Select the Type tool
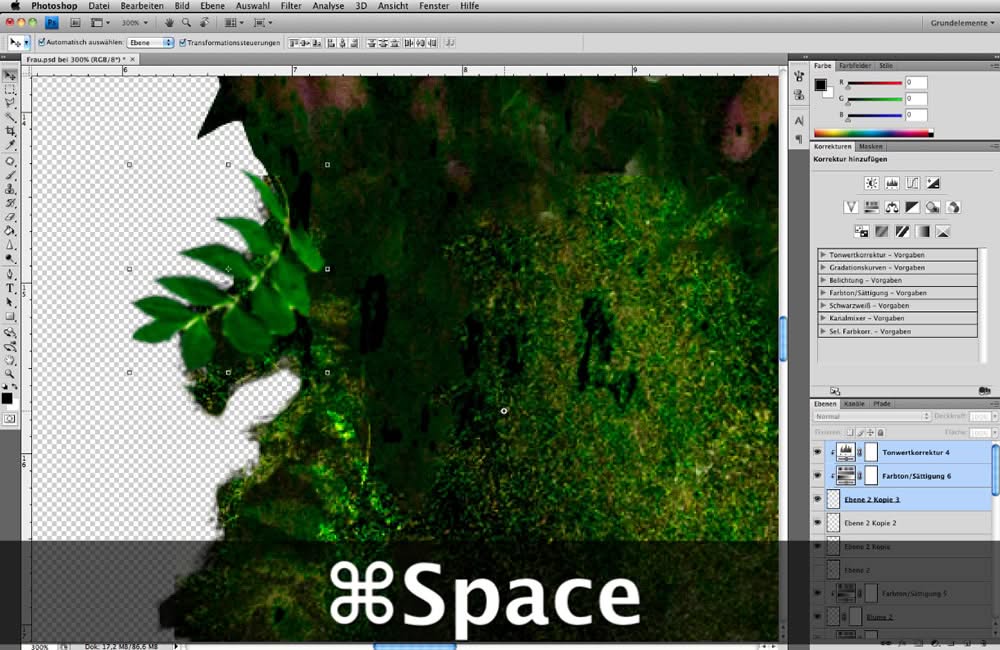 click(x=10, y=288)
